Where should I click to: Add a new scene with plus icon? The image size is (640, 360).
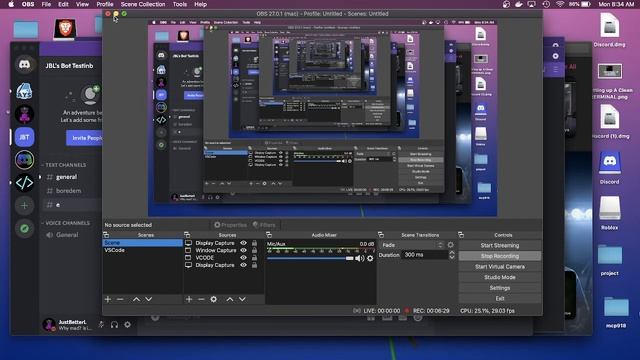pos(108,299)
